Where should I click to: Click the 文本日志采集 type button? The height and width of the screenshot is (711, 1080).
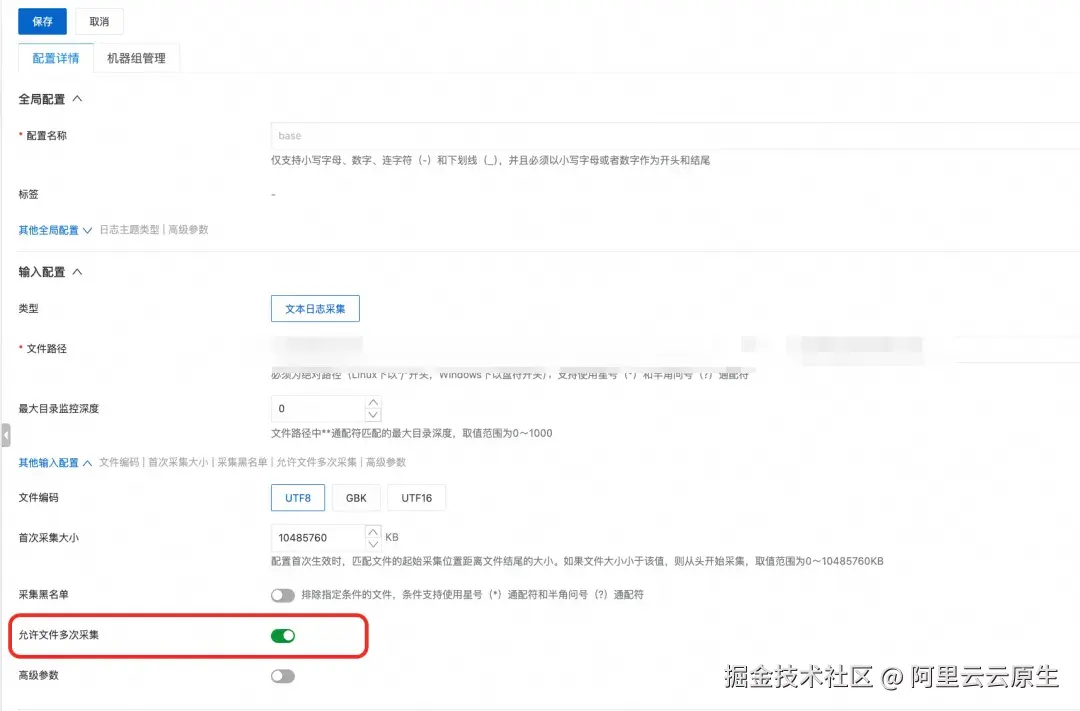315,308
